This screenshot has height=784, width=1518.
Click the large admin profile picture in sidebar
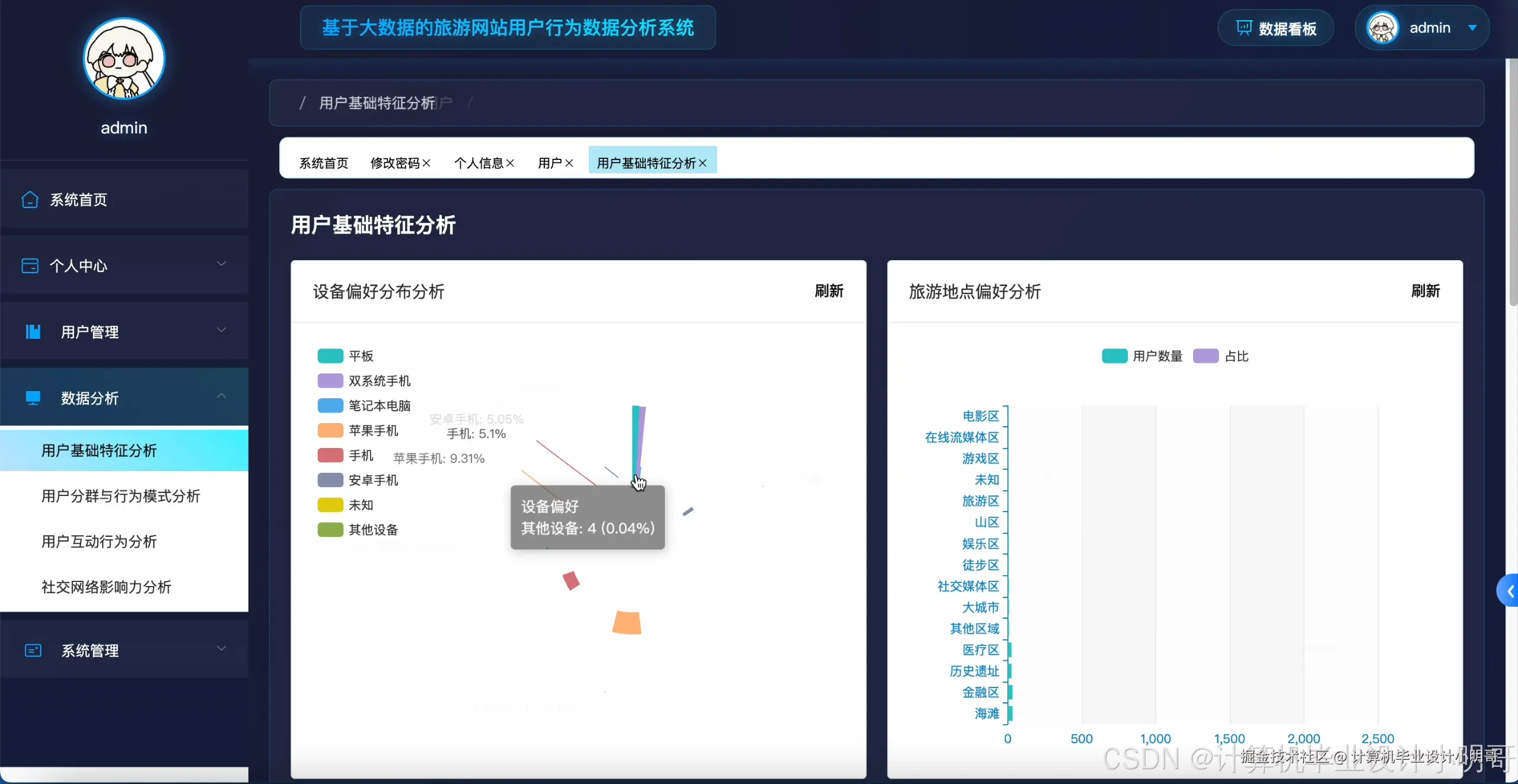coord(123,59)
